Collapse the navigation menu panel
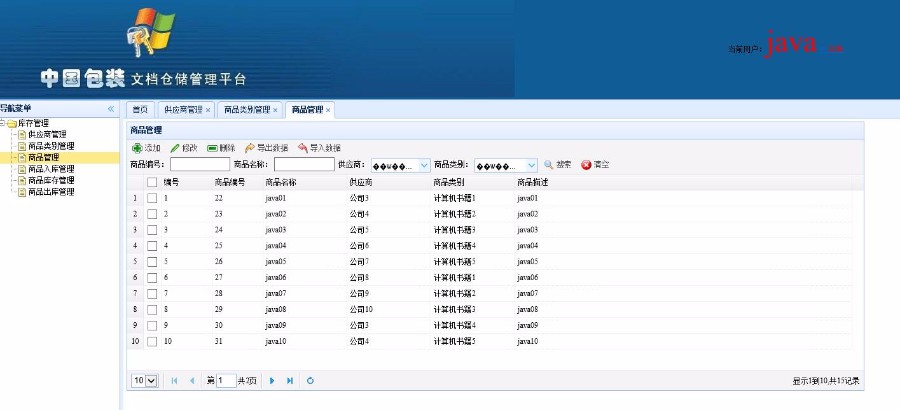 click(x=111, y=109)
